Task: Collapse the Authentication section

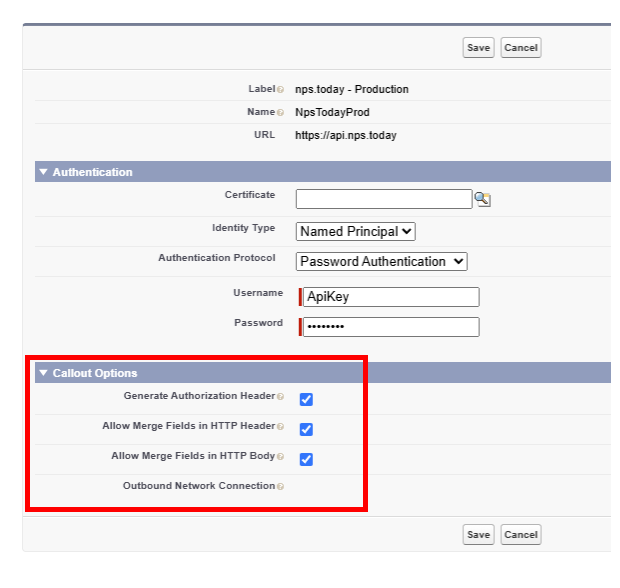Action: 43,172
